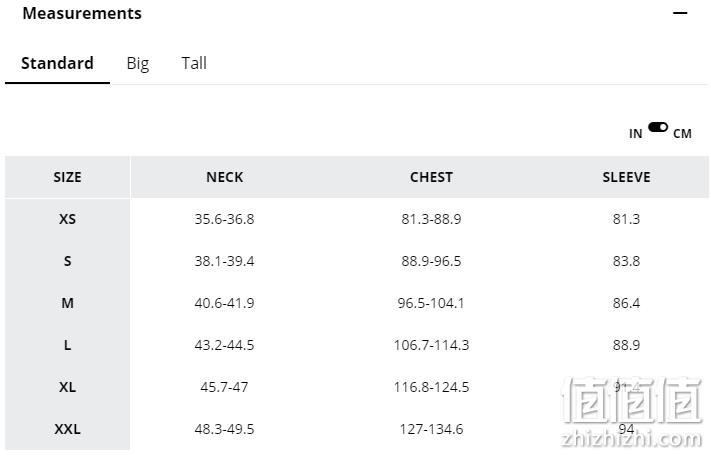
Task: Toggle the IN/CM unit switch
Action: (658, 127)
